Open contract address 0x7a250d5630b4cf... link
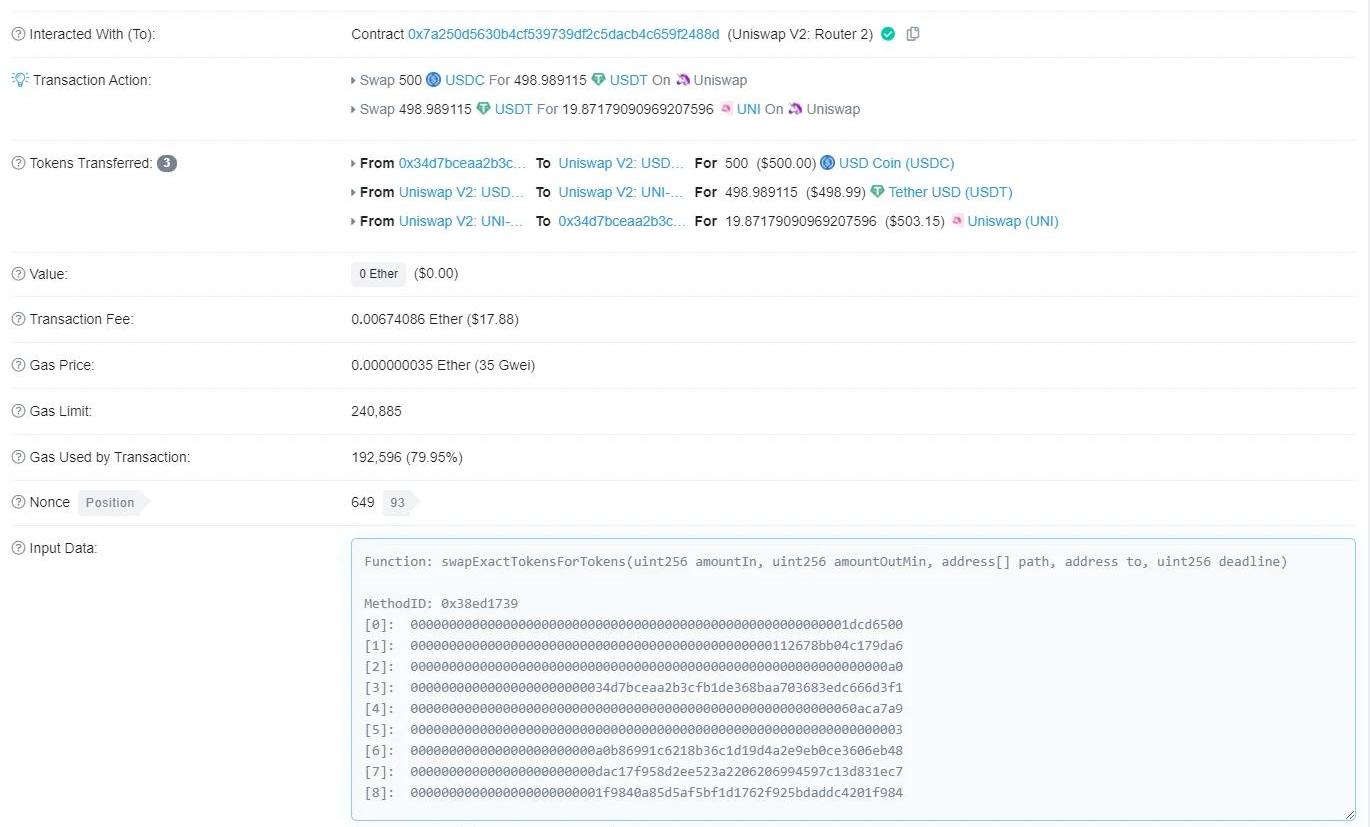Screen dimensions: 1370x827 pyautogui.click(x=563, y=34)
